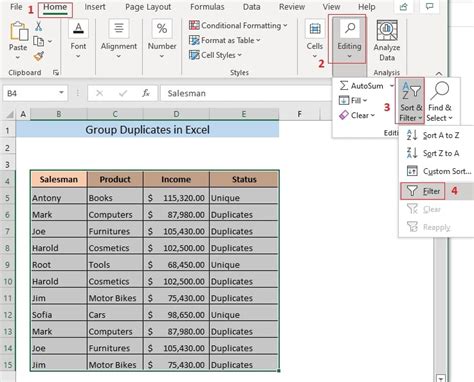Collapse the ribbon with the chevron
The width and height of the screenshot is (474, 382).
tap(439, 74)
